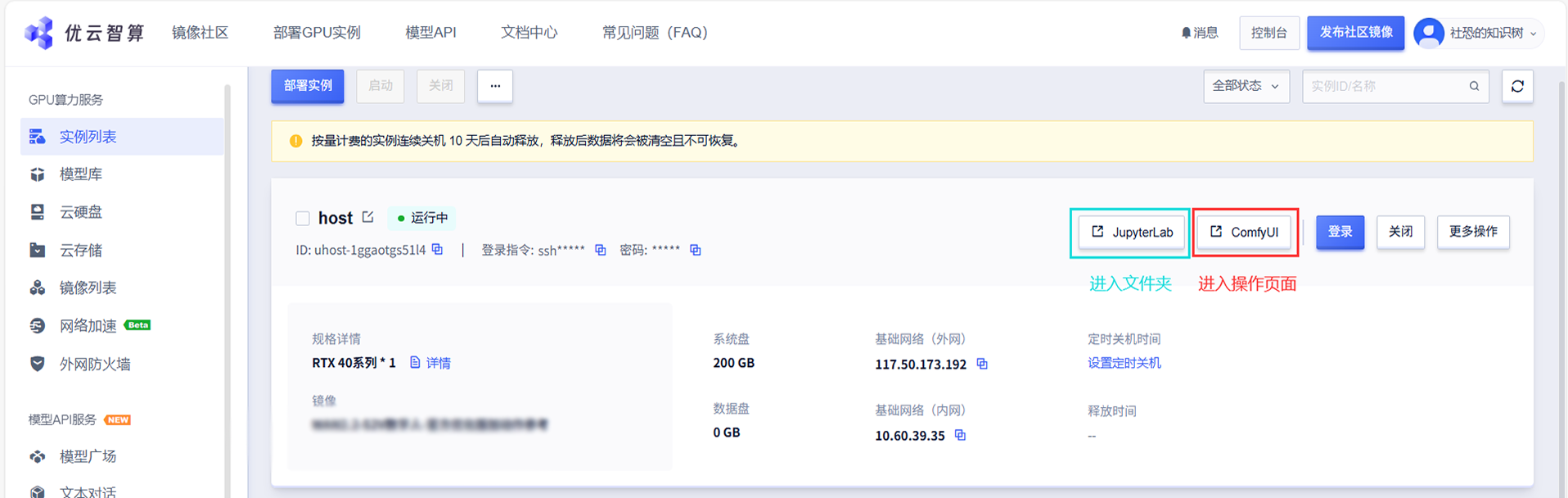Open the 镜像社区 nav item

tap(200, 33)
